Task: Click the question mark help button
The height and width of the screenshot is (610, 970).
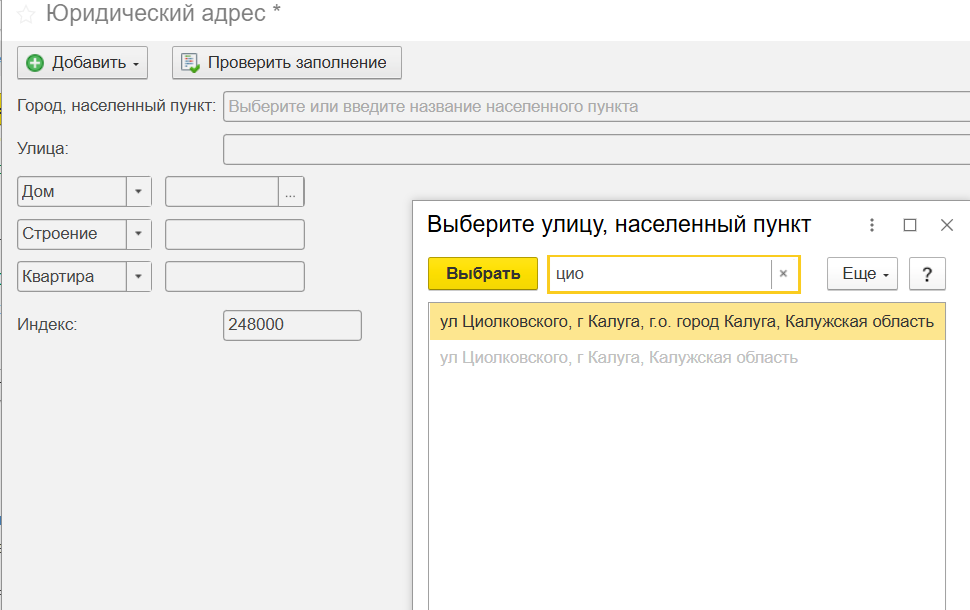Action: [x=927, y=274]
